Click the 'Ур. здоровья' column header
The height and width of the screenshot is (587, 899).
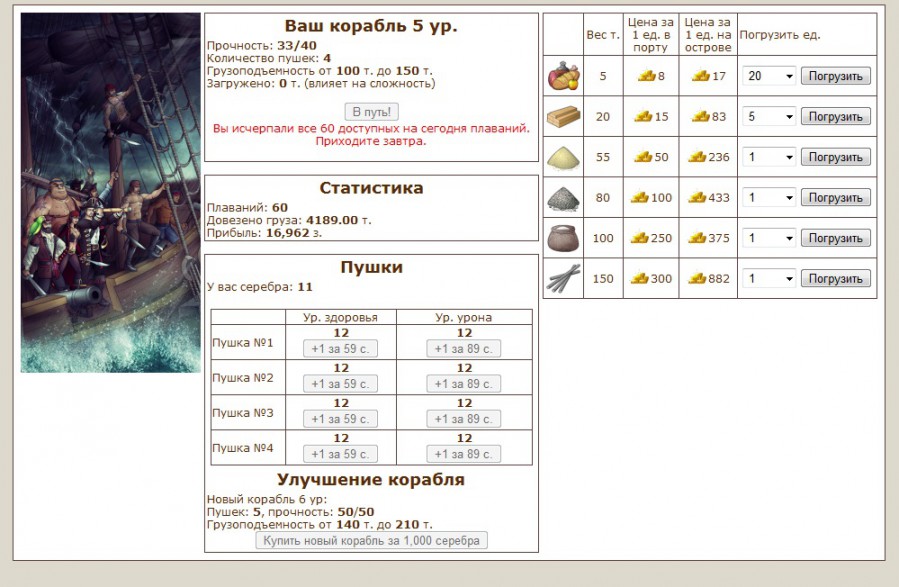coord(341,317)
